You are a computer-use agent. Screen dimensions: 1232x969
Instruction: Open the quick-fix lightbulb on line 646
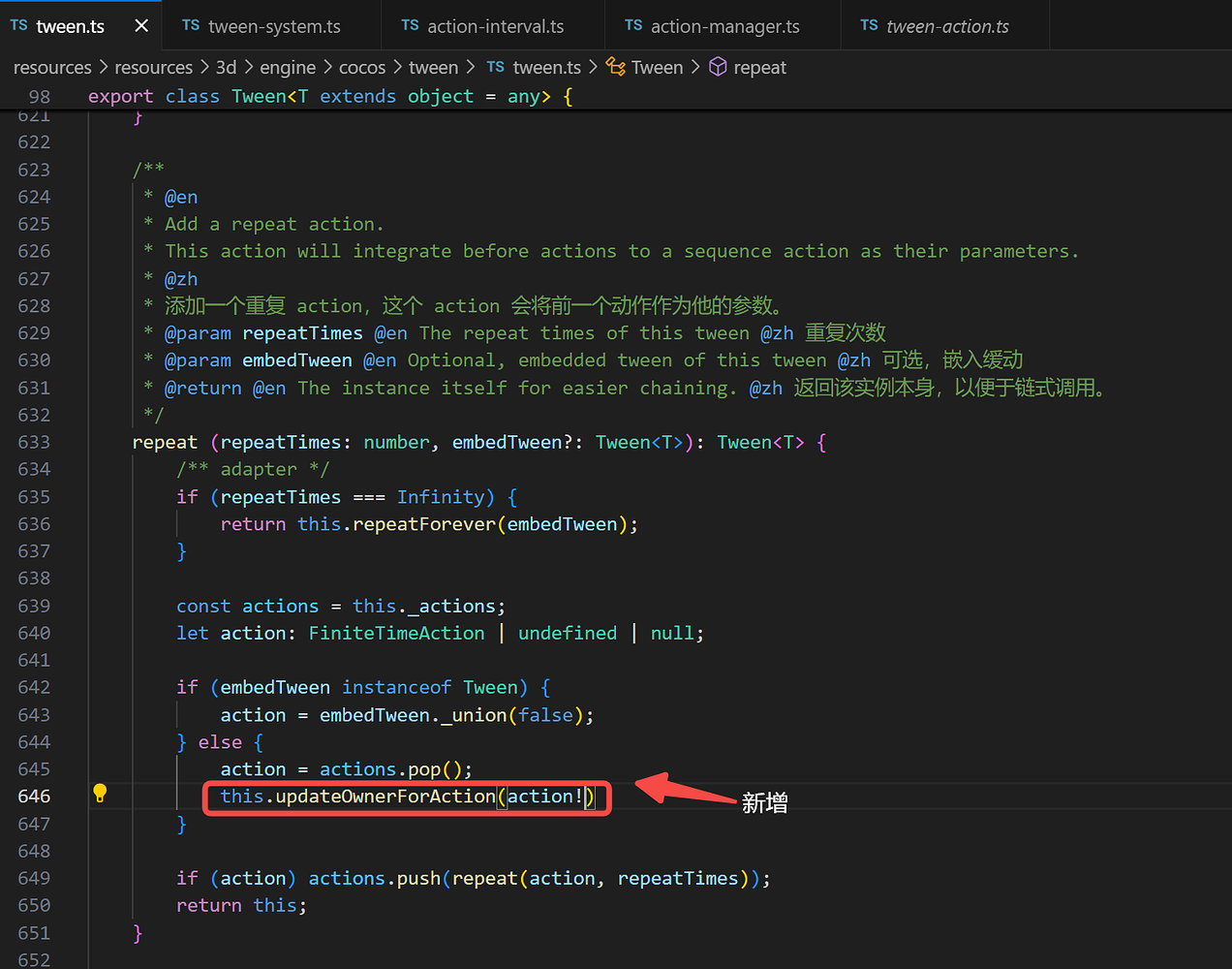coord(100,793)
